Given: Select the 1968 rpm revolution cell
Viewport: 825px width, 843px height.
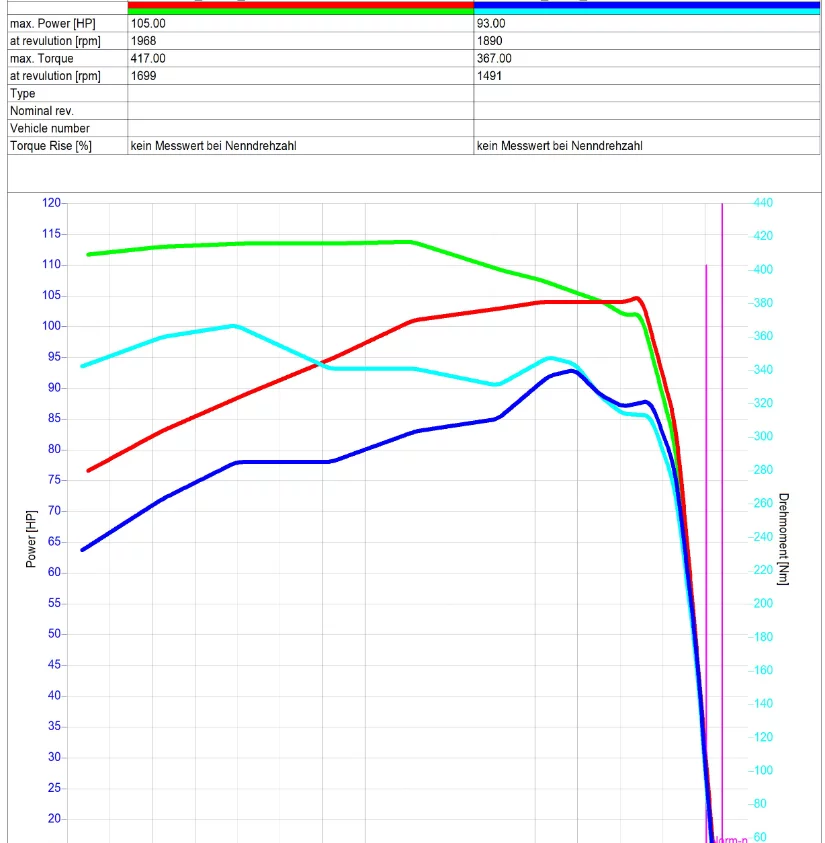Looking at the screenshot, I should coord(300,41).
